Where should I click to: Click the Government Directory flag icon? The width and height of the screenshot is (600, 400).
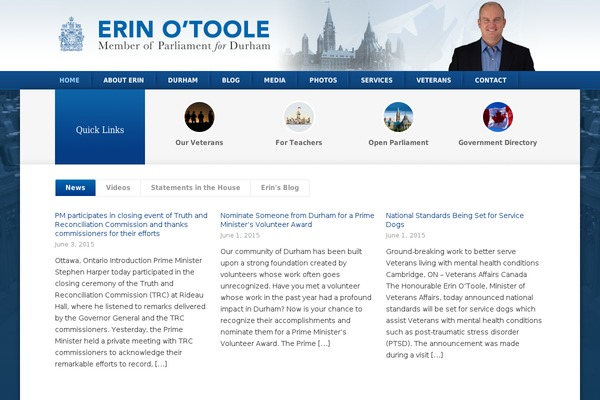point(498,117)
